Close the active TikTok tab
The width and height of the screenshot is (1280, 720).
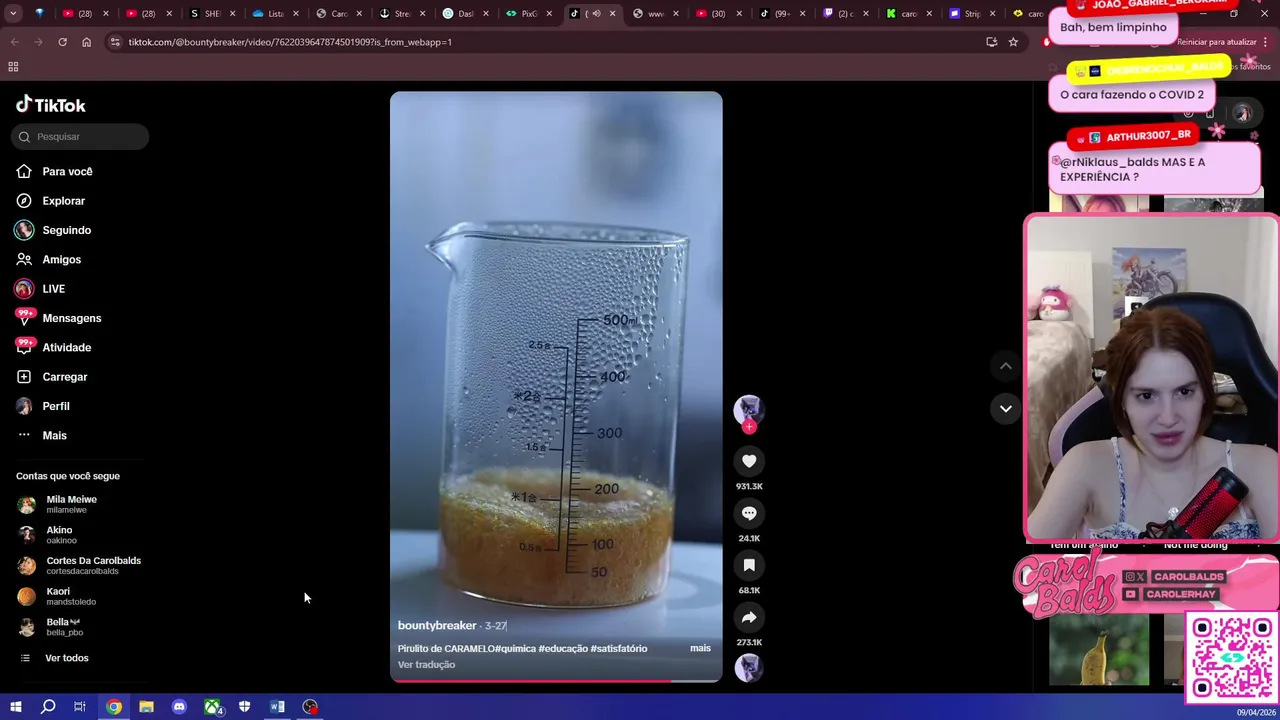613,14
